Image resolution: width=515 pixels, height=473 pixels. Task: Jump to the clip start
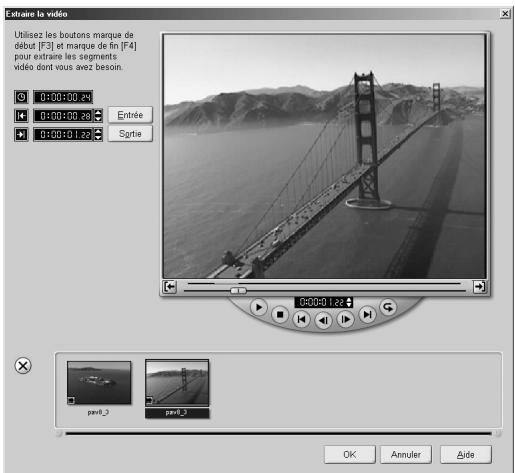pos(301,319)
